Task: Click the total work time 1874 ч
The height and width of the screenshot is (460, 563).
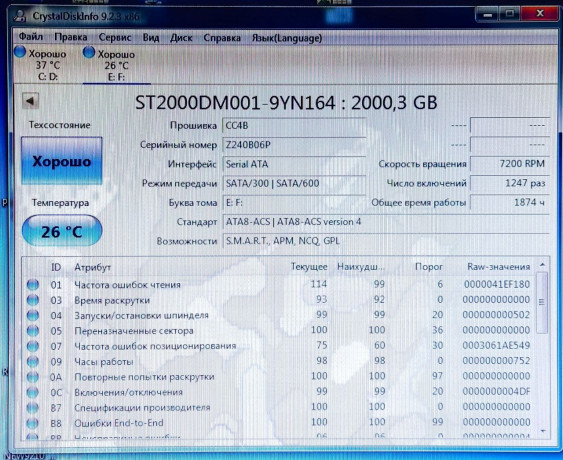Action: pos(510,203)
